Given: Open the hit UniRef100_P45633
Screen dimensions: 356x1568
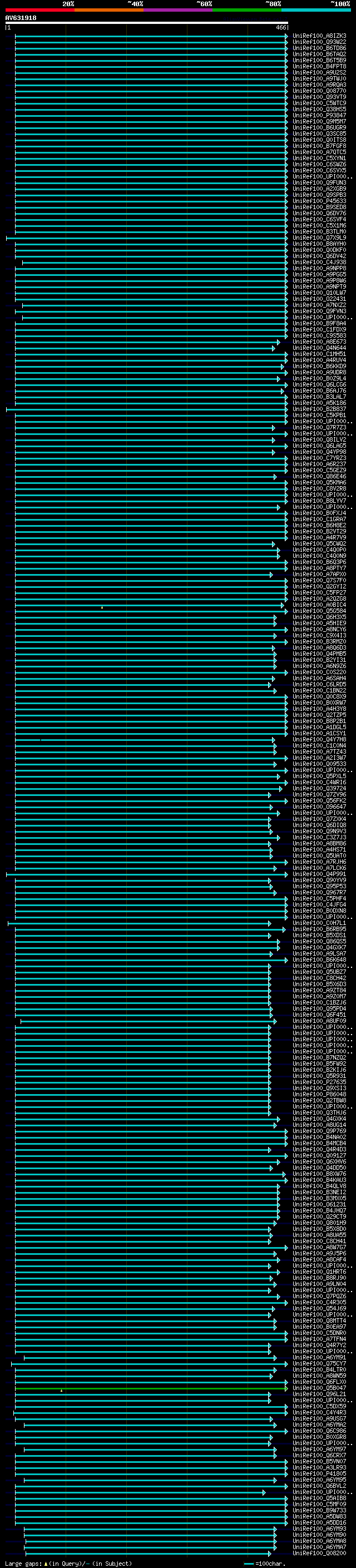Looking at the screenshot, I should click(319, 201).
